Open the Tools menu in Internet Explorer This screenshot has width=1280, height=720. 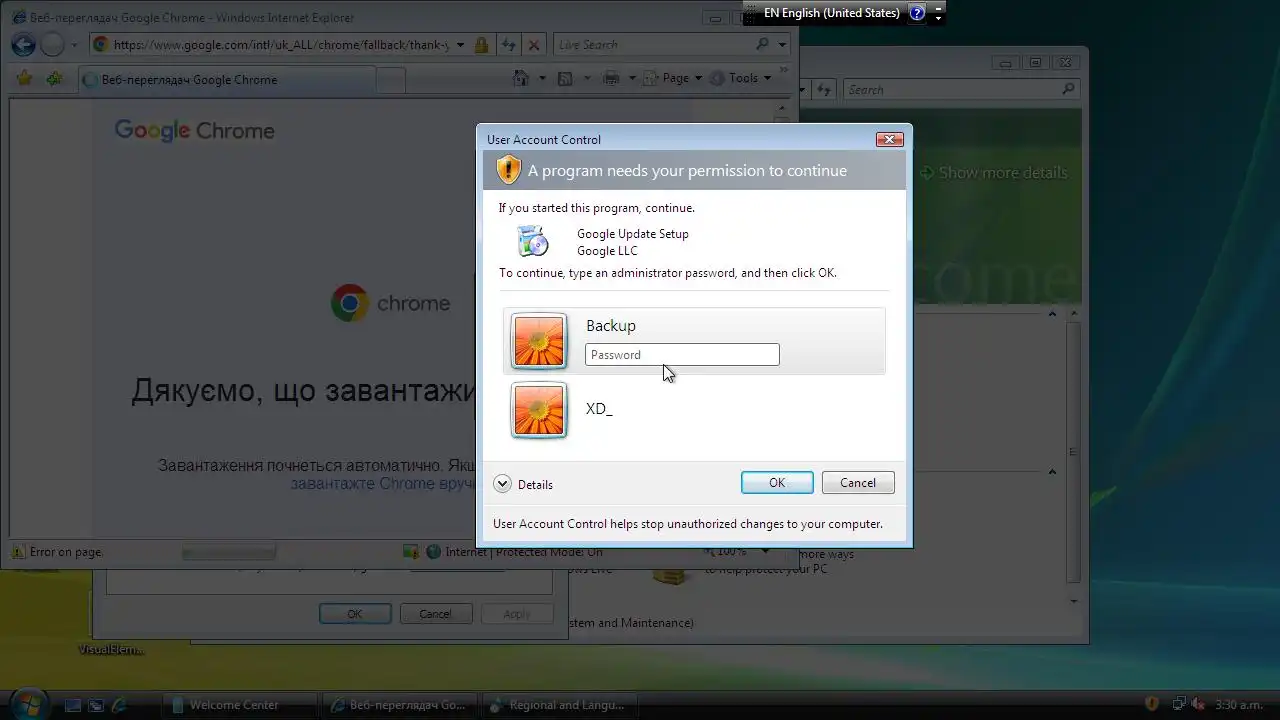pyautogui.click(x=741, y=78)
